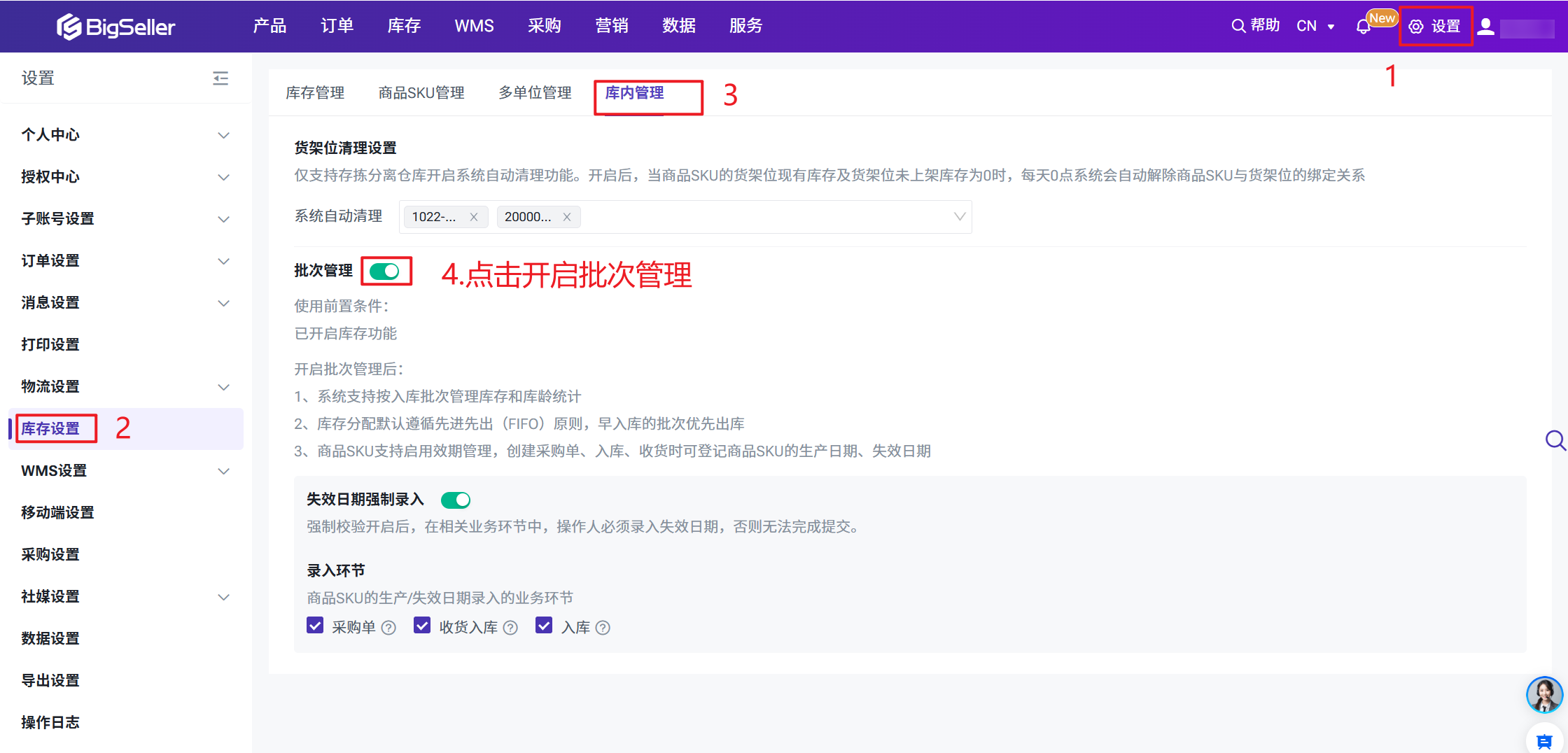
Task: Disable the 失效日期强制录入 switch
Action: click(x=456, y=500)
